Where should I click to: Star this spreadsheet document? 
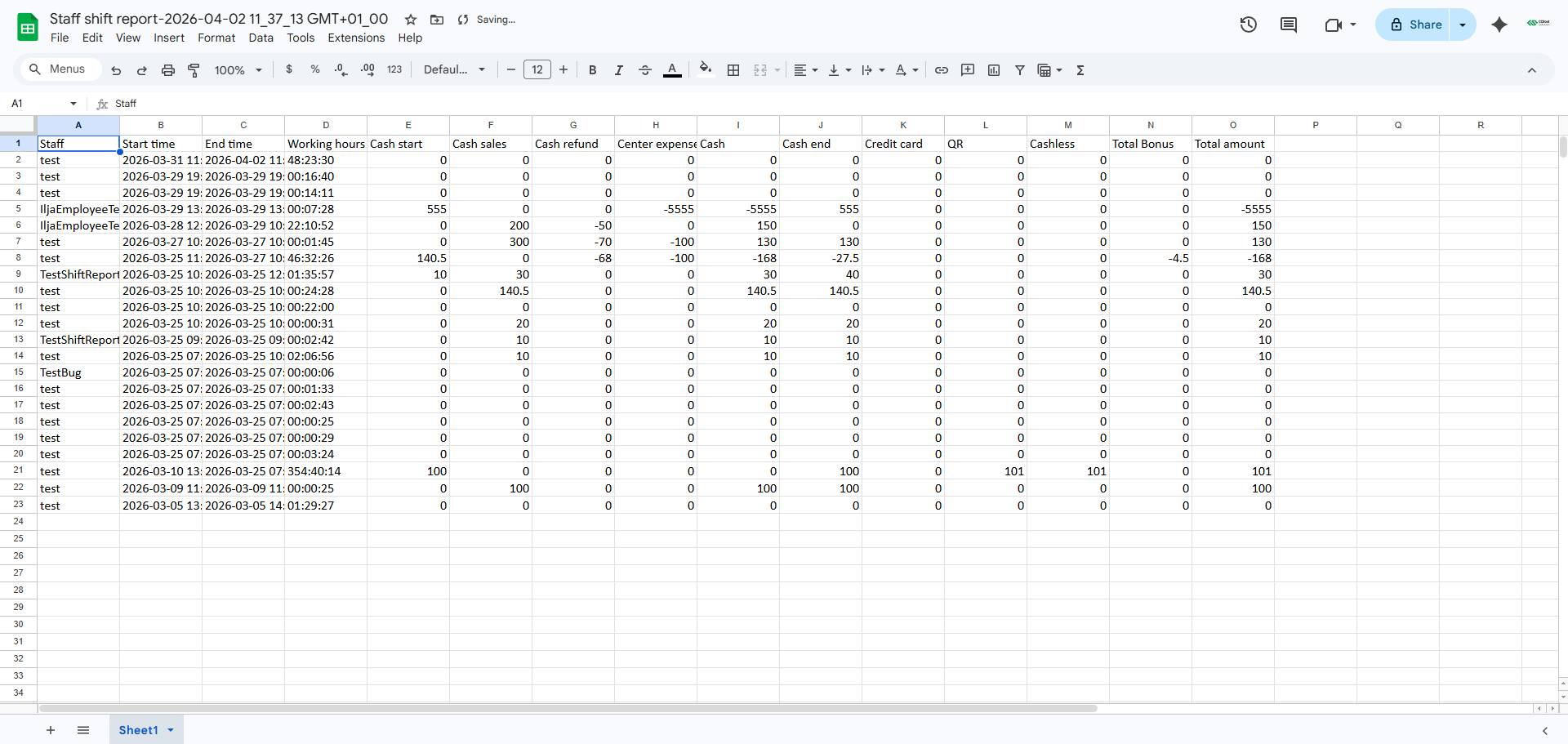pos(411,20)
